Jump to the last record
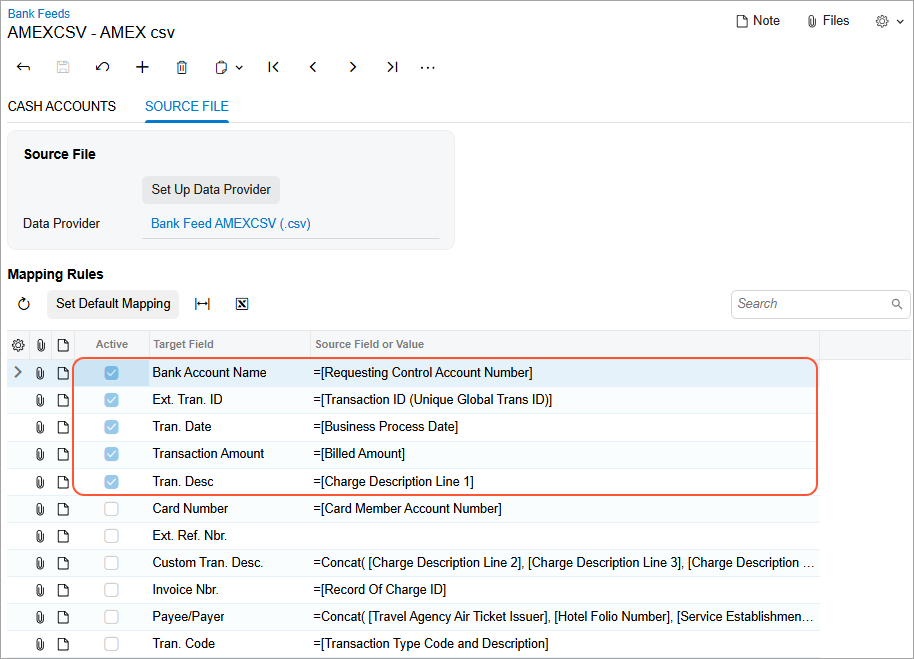 click(x=392, y=67)
